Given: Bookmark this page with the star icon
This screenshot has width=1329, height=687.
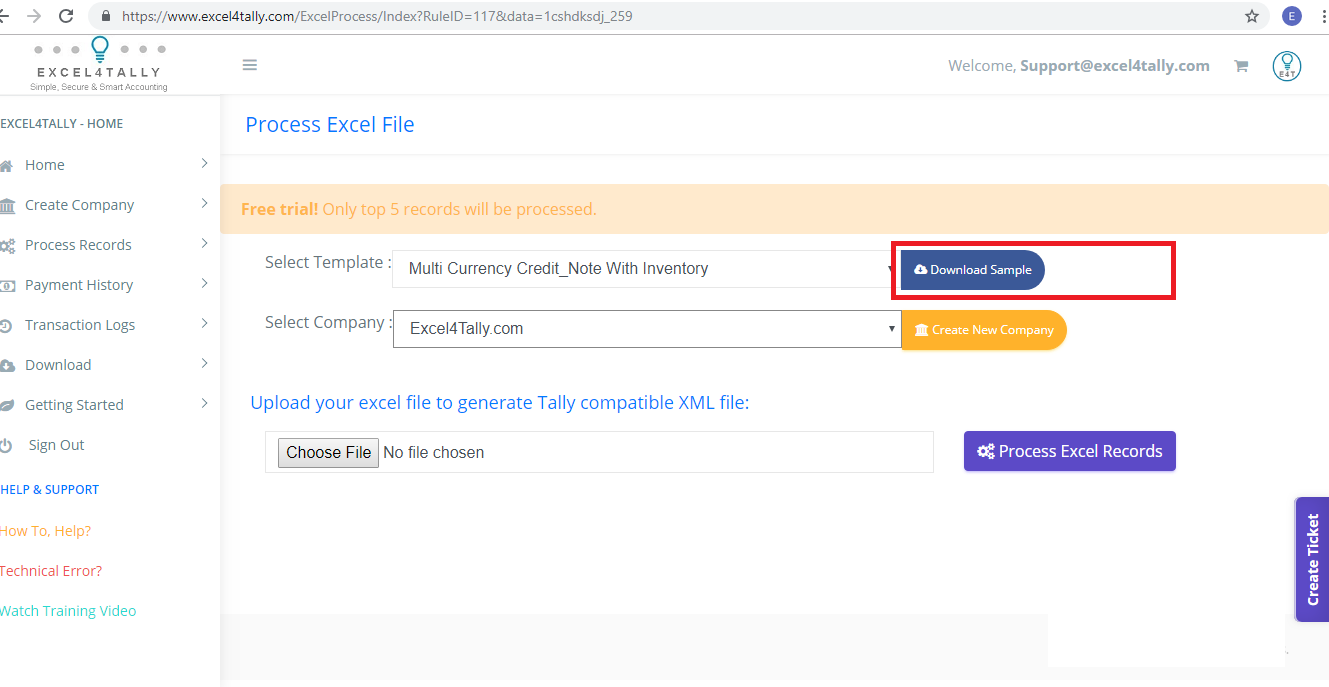Looking at the screenshot, I should pyautogui.click(x=1252, y=16).
